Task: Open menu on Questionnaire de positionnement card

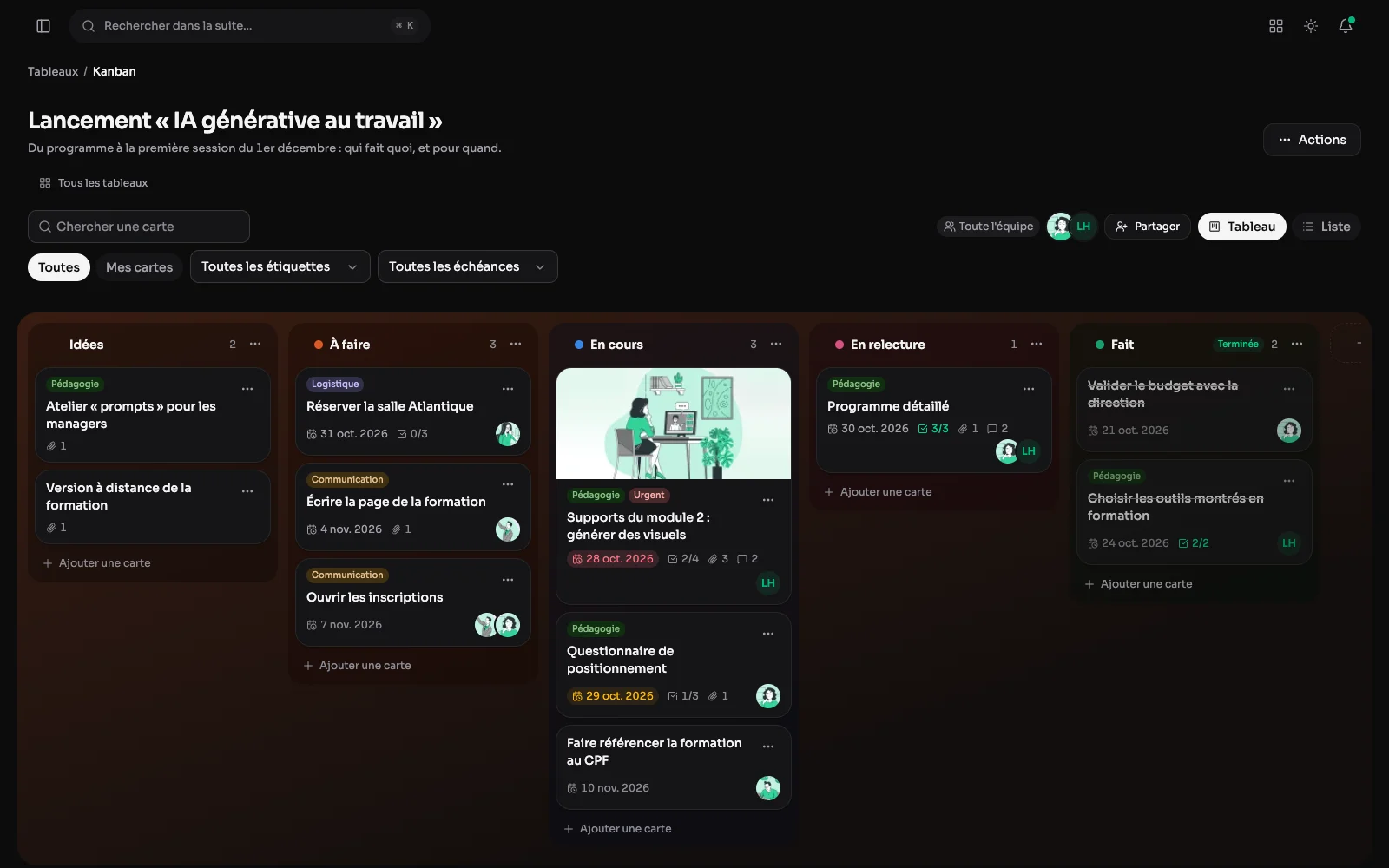Action: (x=768, y=634)
